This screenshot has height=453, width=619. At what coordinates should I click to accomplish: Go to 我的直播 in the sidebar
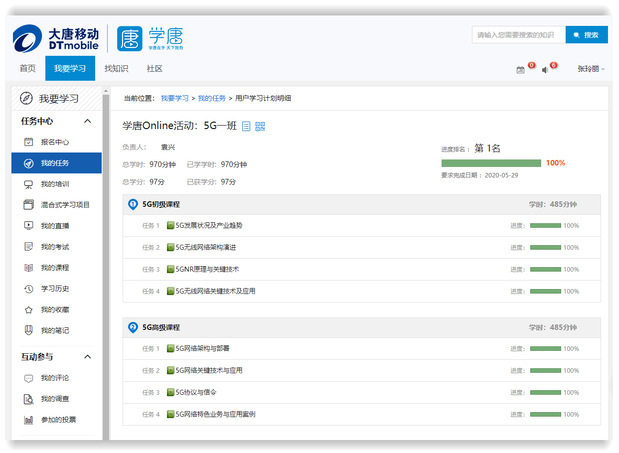pyautogui.click(x=54, y=226)
